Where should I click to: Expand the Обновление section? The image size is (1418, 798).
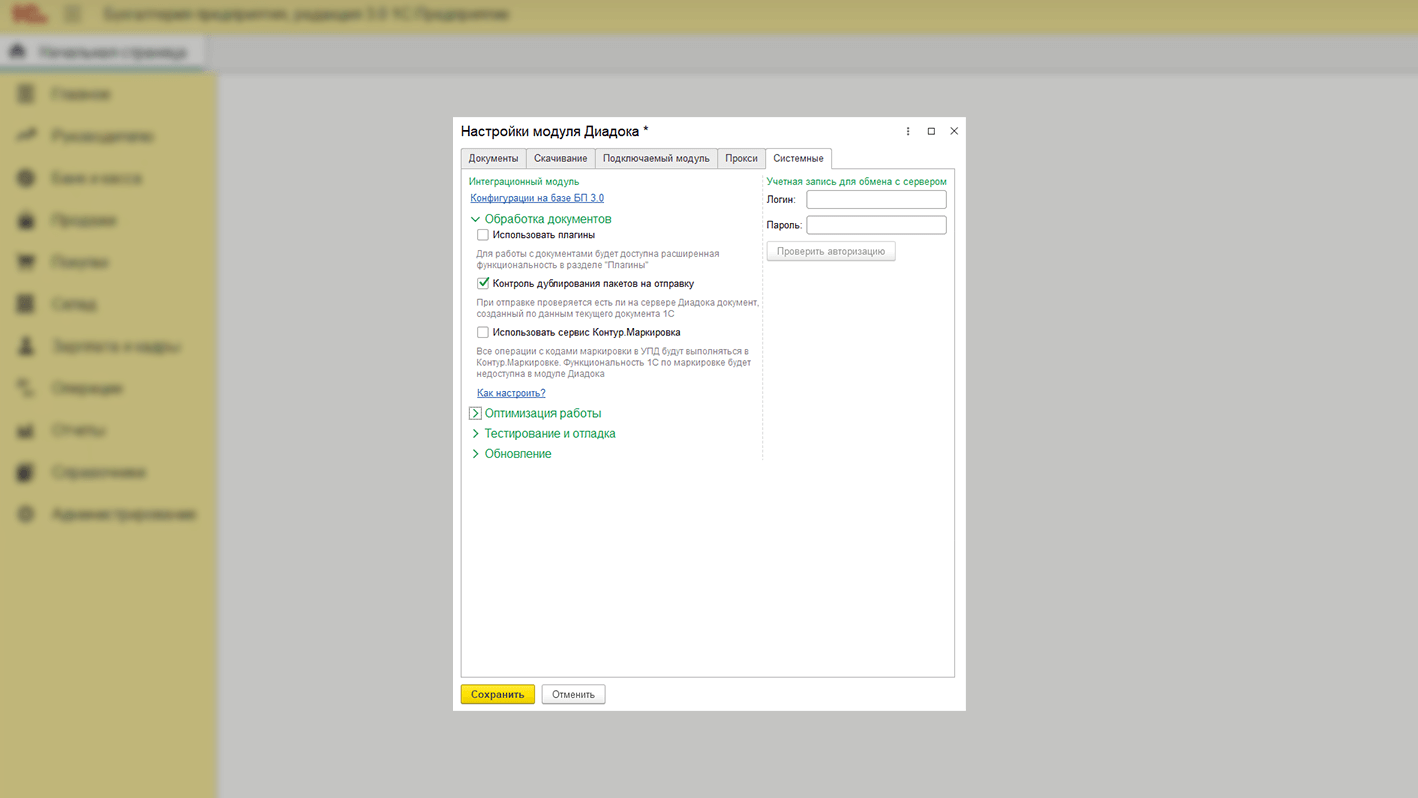click(476, 454)
